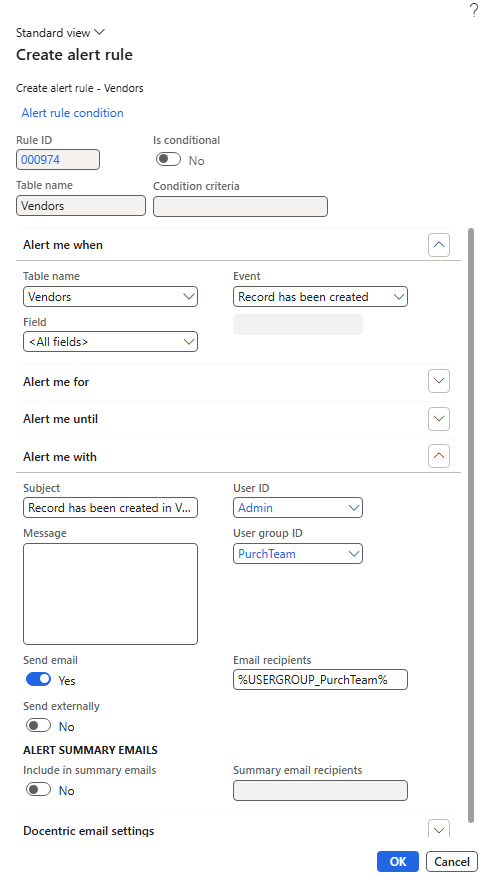Confirm the alert rule with OK
This screenshot has width=490, height=883.
click(x=398, y=862)
